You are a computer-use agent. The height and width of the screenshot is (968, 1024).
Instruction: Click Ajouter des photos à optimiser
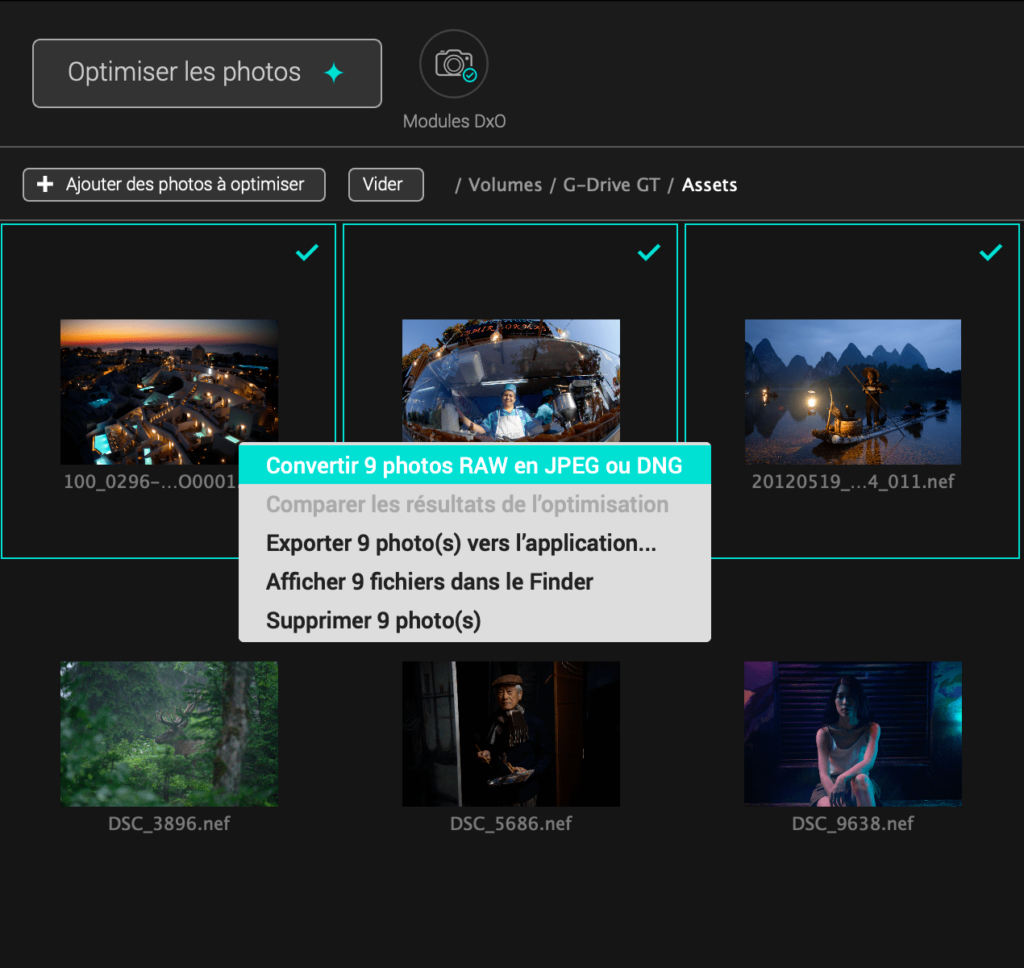point(174,185)
